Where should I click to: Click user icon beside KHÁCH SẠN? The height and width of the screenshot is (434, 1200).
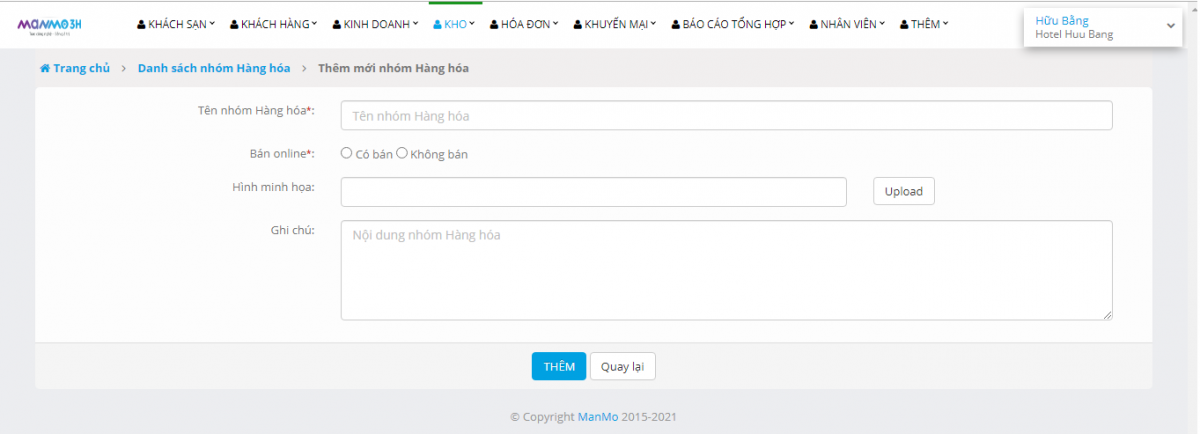click(x=141, y=25)
